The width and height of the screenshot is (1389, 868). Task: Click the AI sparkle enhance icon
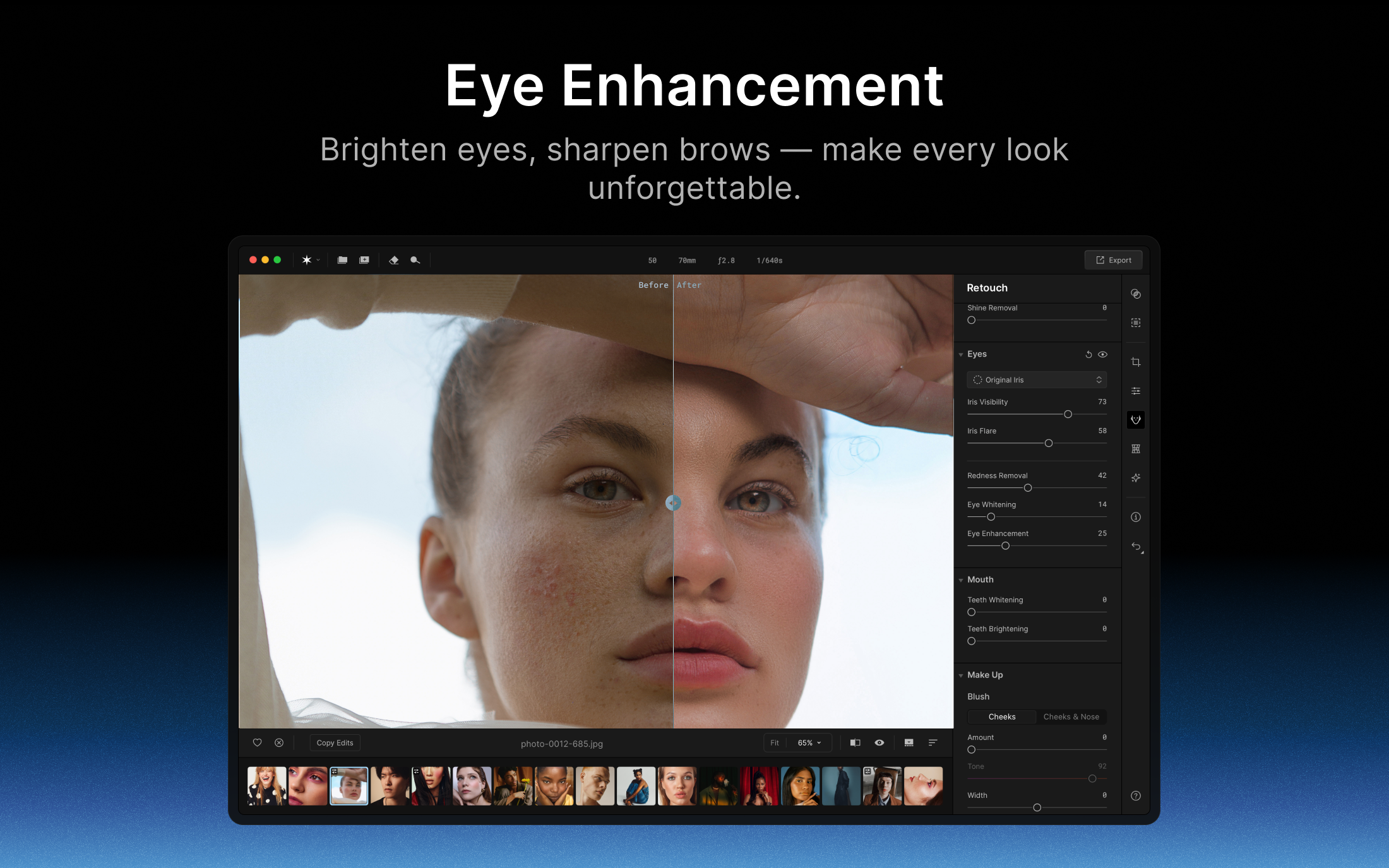coord(1136,478)
